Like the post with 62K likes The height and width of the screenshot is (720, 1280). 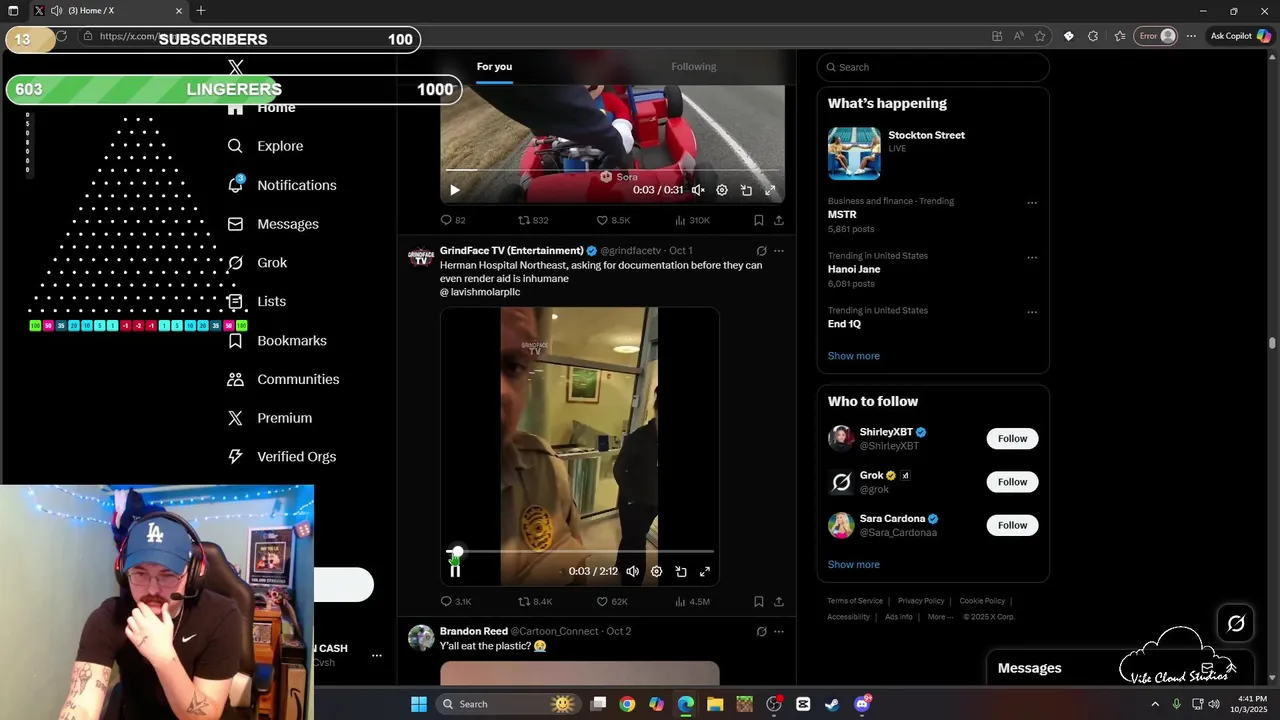(612, 602)
